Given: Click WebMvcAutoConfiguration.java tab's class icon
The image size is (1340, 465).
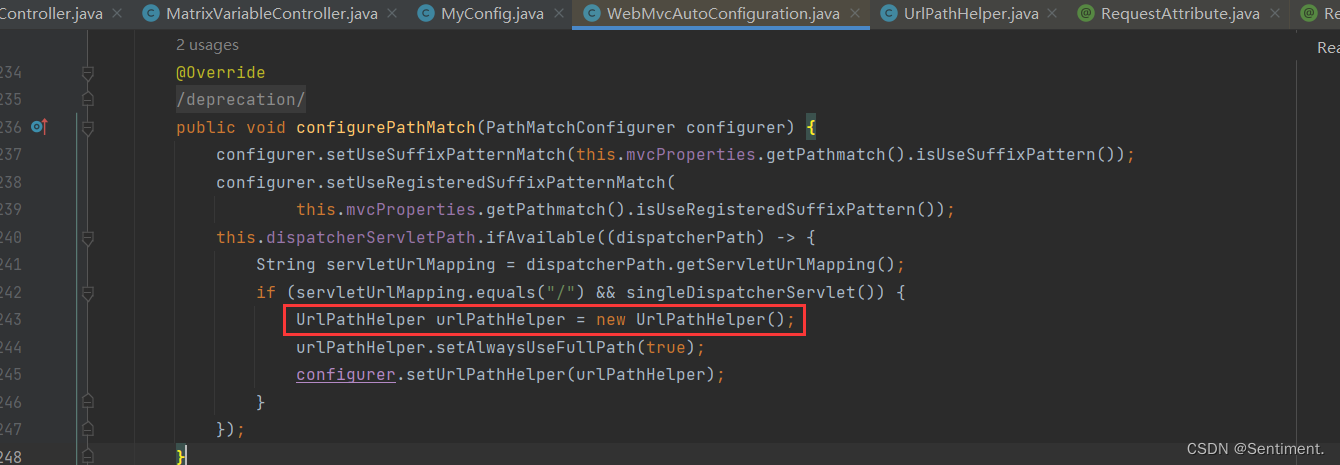Looking at the screenshot, I should [x=591, y=14].
